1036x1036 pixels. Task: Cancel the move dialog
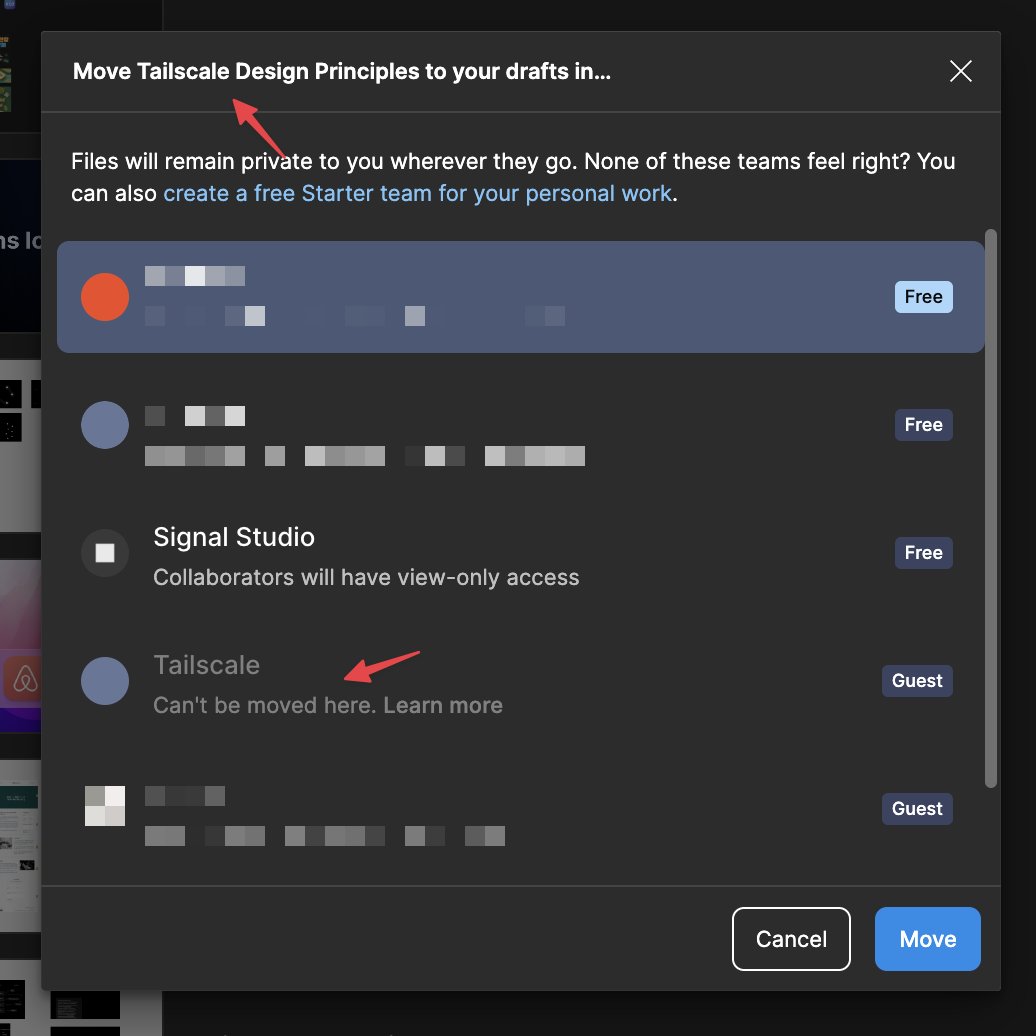(x=791, y=938)
